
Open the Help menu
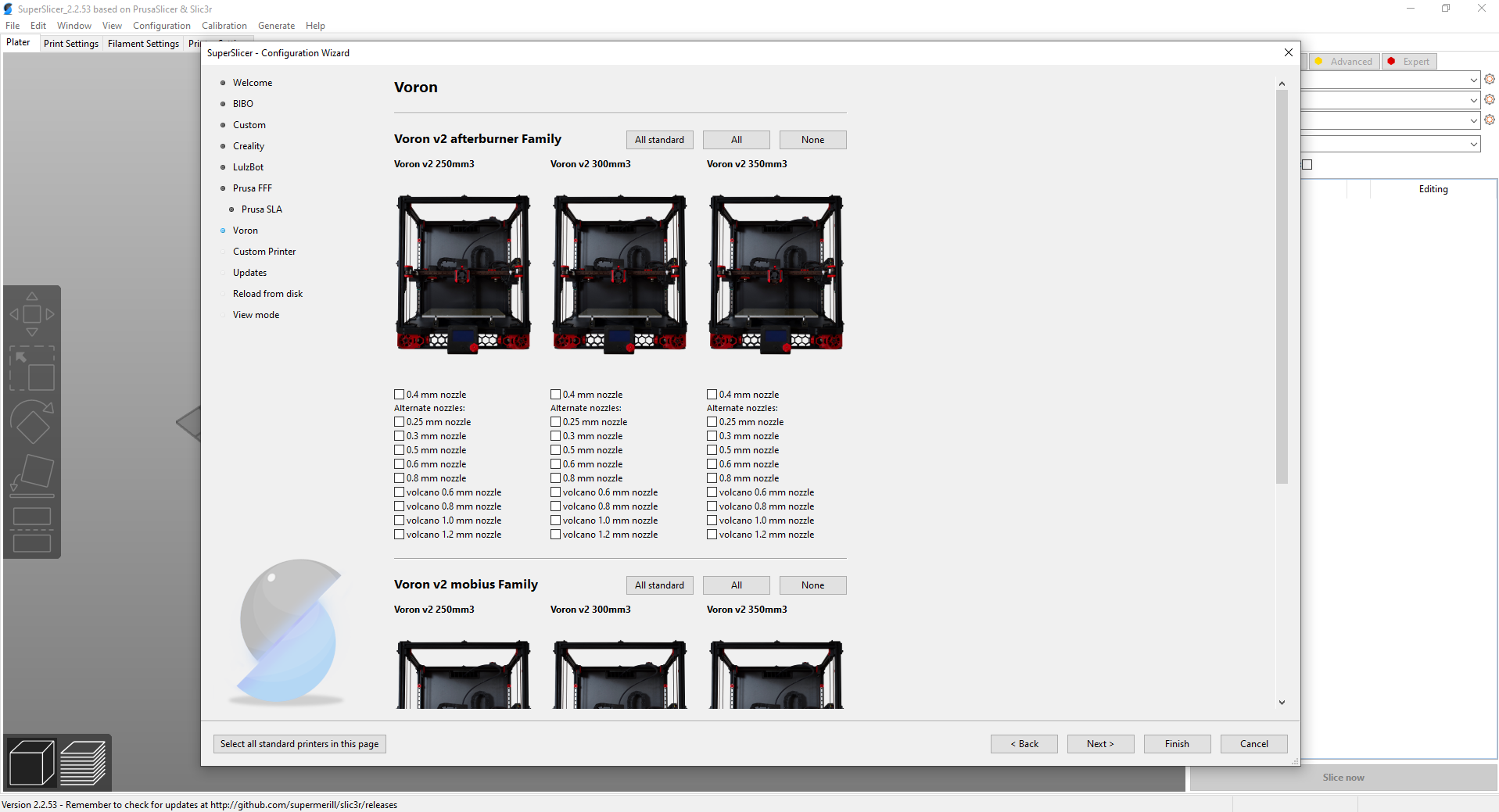tap(315, 26)
